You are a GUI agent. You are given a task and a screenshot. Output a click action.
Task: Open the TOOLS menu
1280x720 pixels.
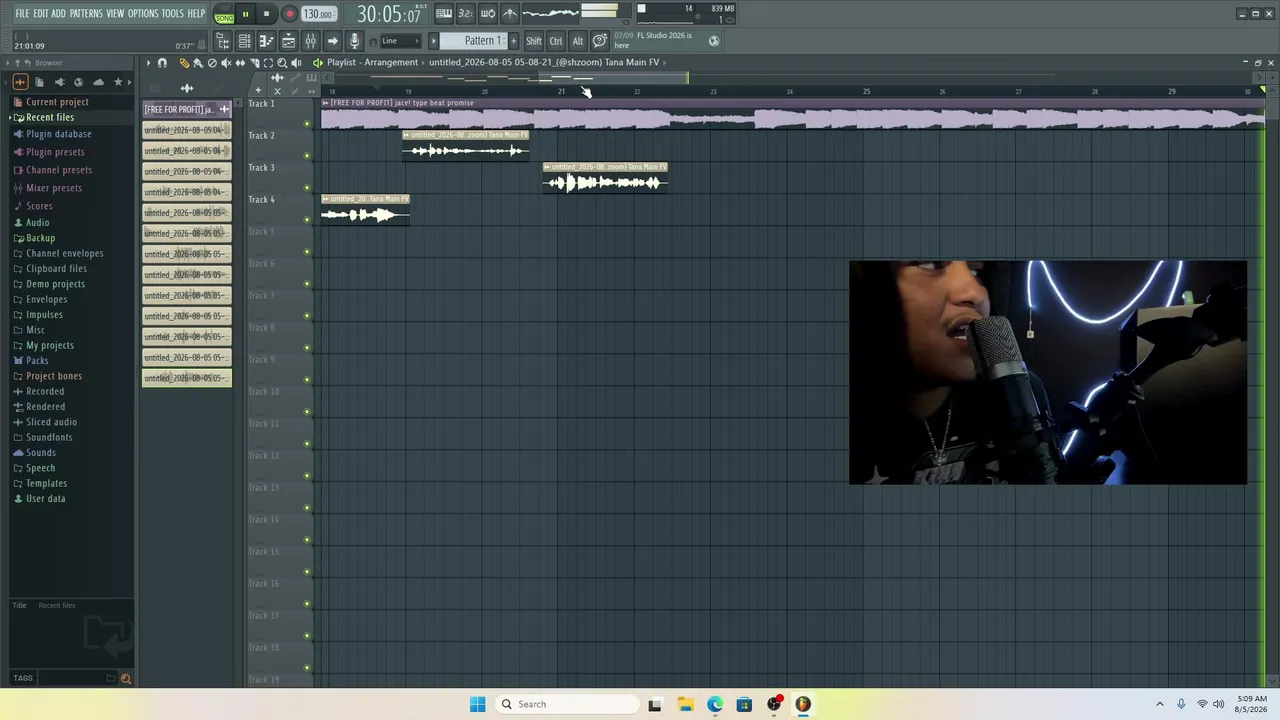pos(173,13)
